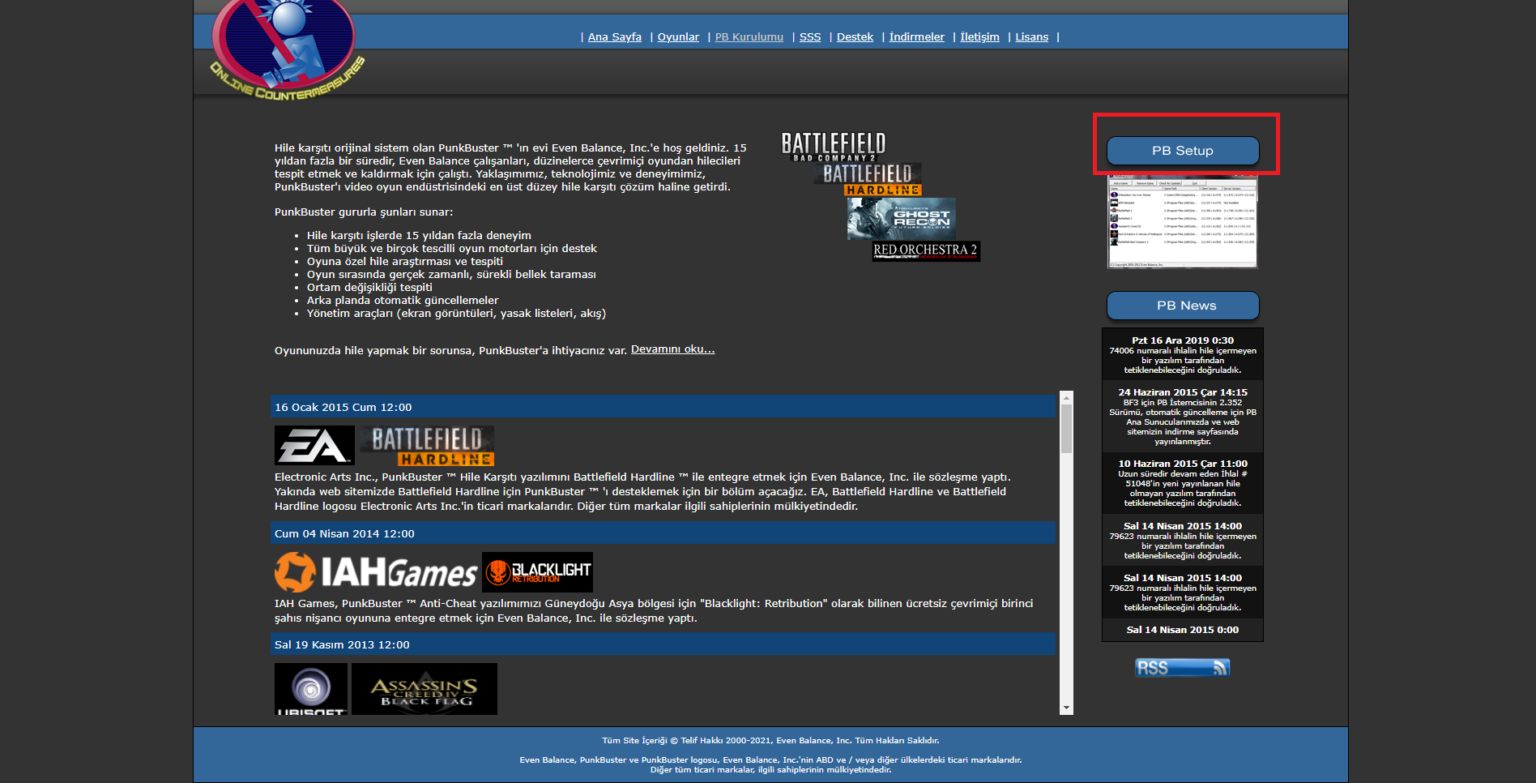This screenshot has width=1536, height=783.
Task: Click the PB Setup button
Action: tap(1183, 151)
